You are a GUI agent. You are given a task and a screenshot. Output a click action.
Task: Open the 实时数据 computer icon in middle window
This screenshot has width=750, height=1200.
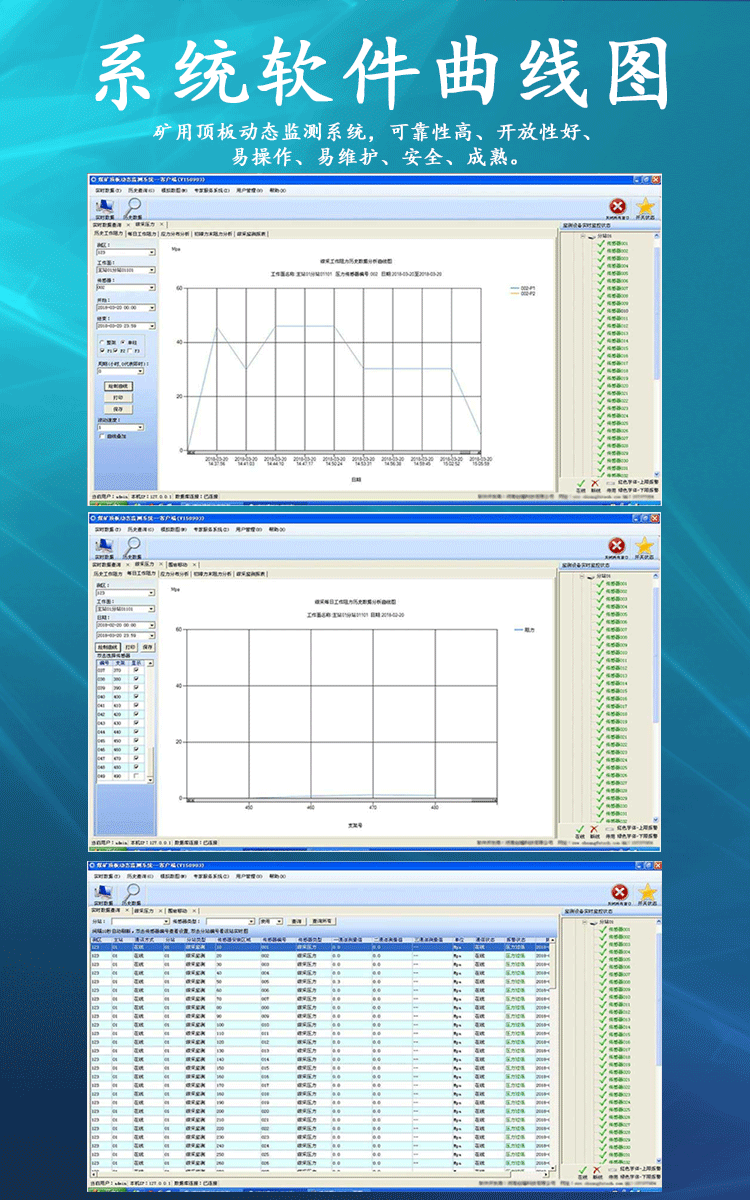[x=103, y=545]
